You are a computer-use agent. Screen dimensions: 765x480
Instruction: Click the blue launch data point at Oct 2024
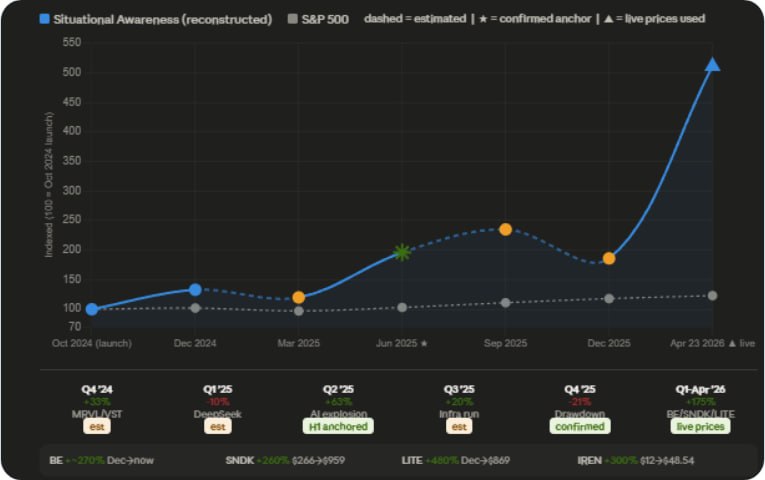(92, 309)
